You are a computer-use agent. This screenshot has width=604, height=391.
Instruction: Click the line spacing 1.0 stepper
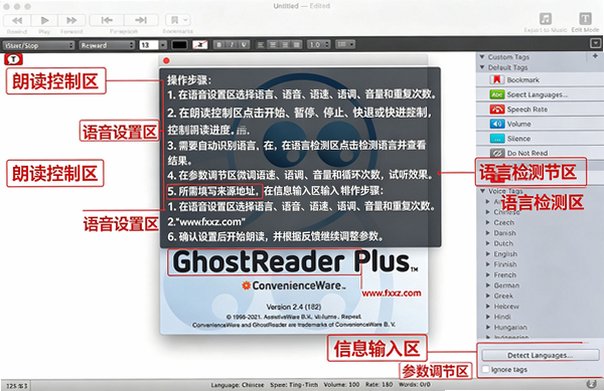[x=319, y=45]
